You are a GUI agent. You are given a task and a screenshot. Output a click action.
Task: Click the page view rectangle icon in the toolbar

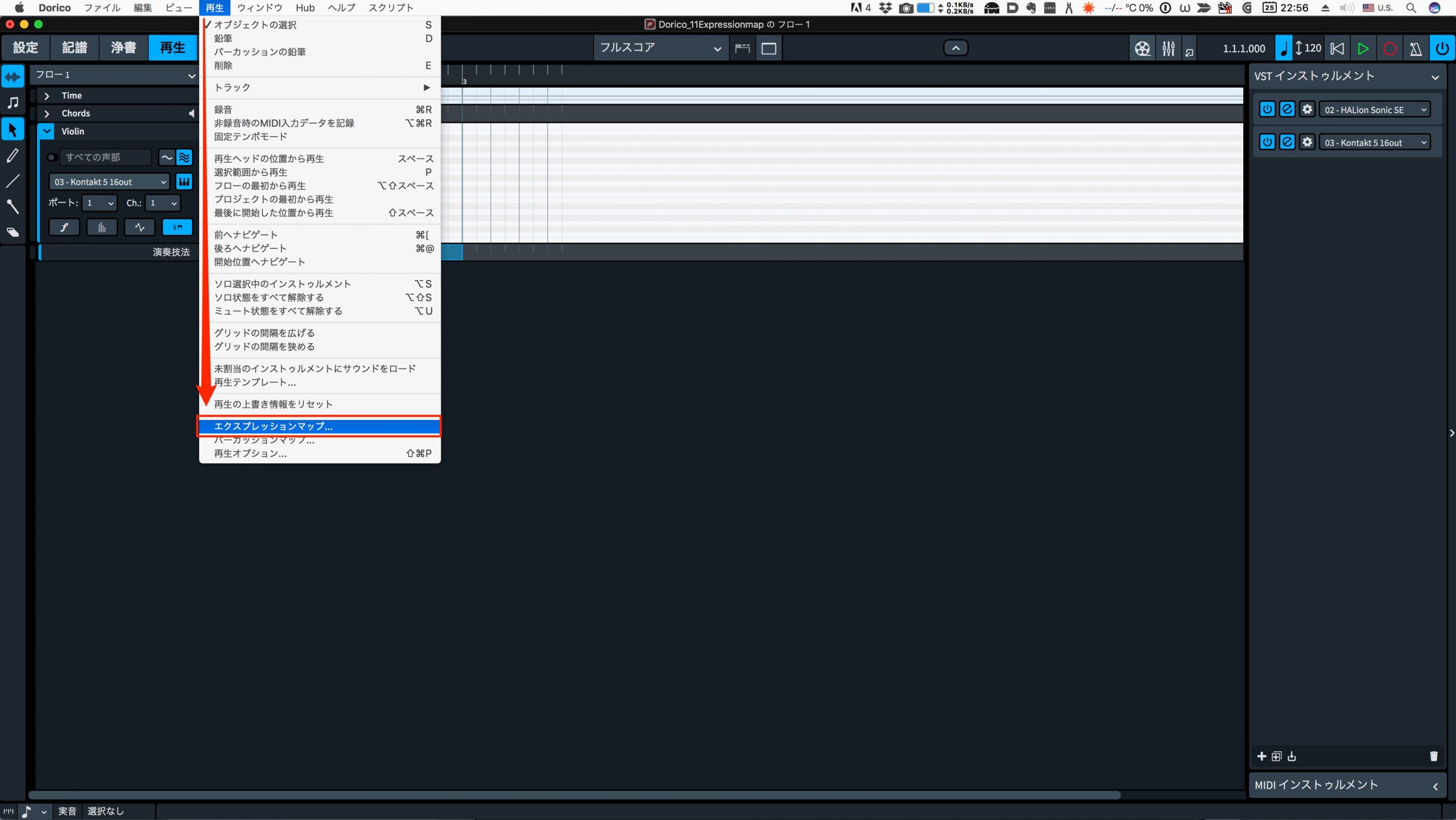(x=769, y=48)
